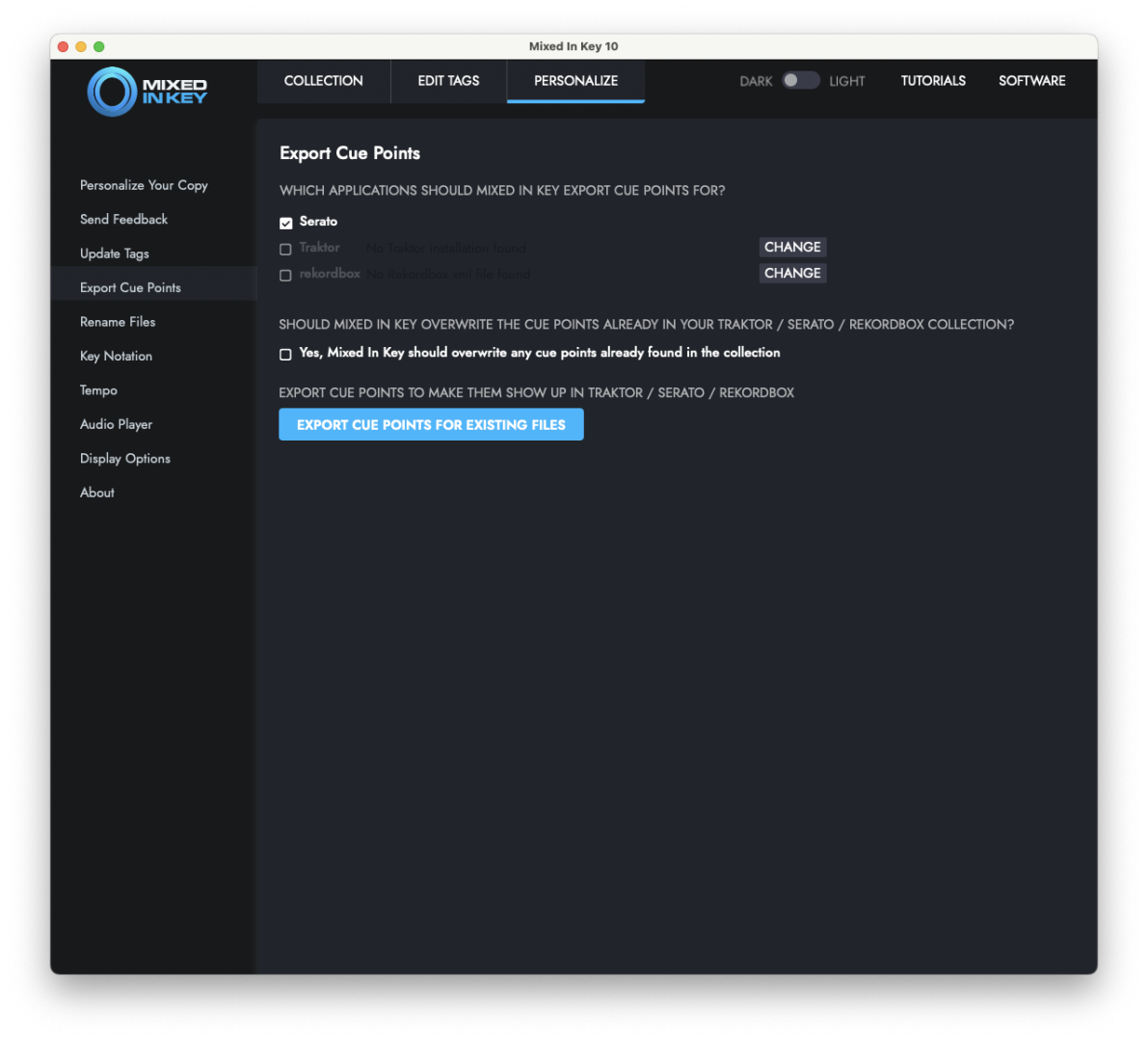The height and width of the screenshot is (1041, 1148).
Task: Open Display Options settings
Action: coord(125,459)
